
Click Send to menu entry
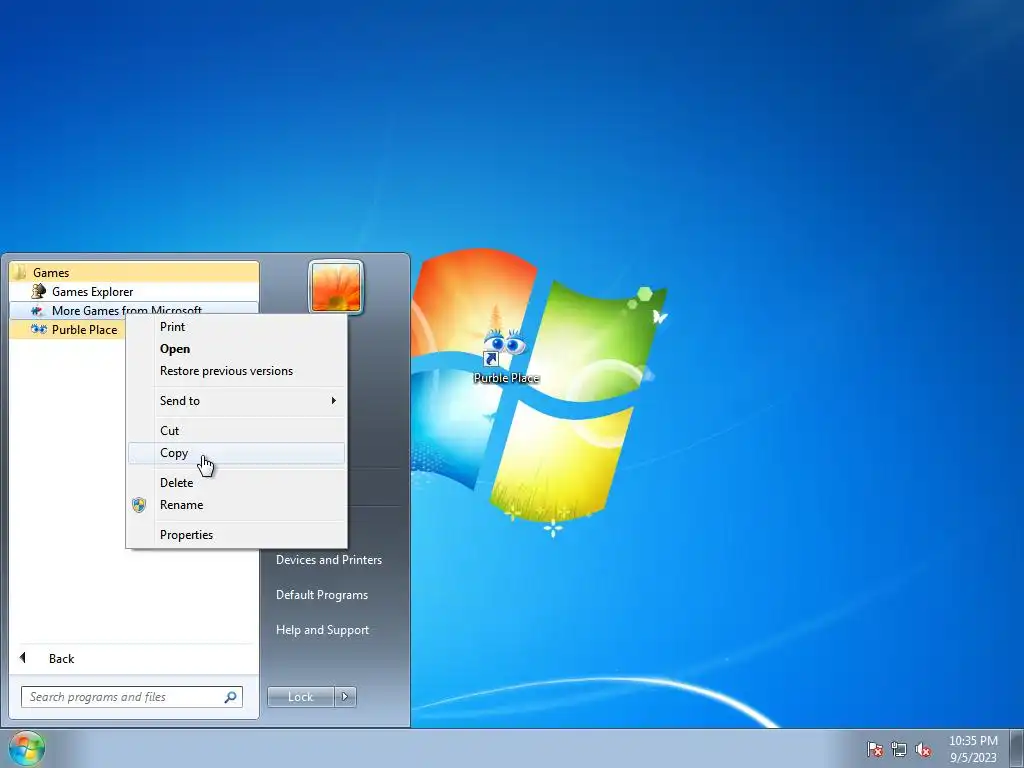coord(236,400)
